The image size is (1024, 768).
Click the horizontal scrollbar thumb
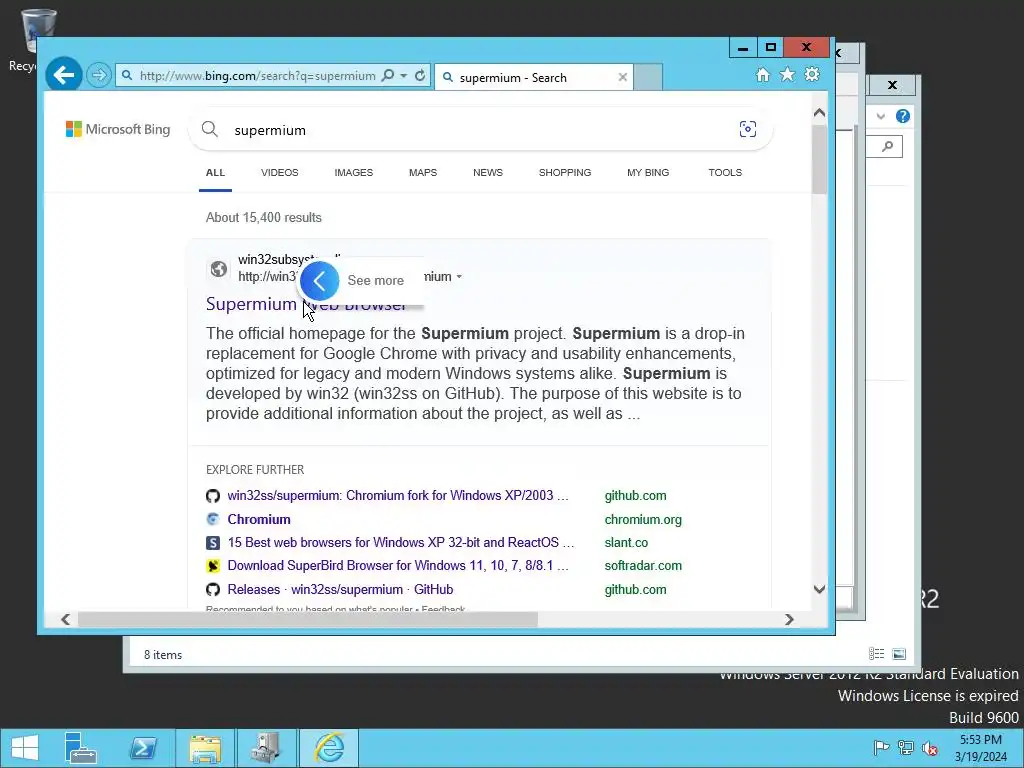point(308,619)
